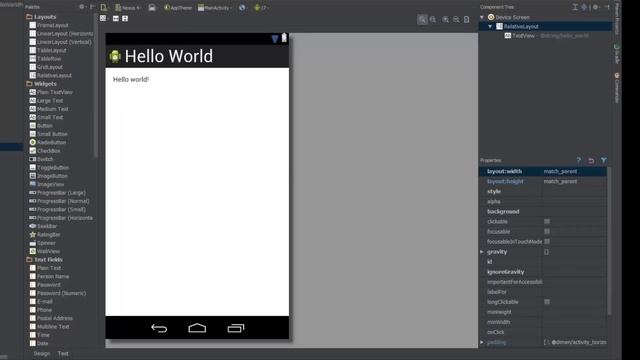This screenshot has width=640, height=360.
Task: Select the SeekBar widget in palette
Action: point(43,226)
